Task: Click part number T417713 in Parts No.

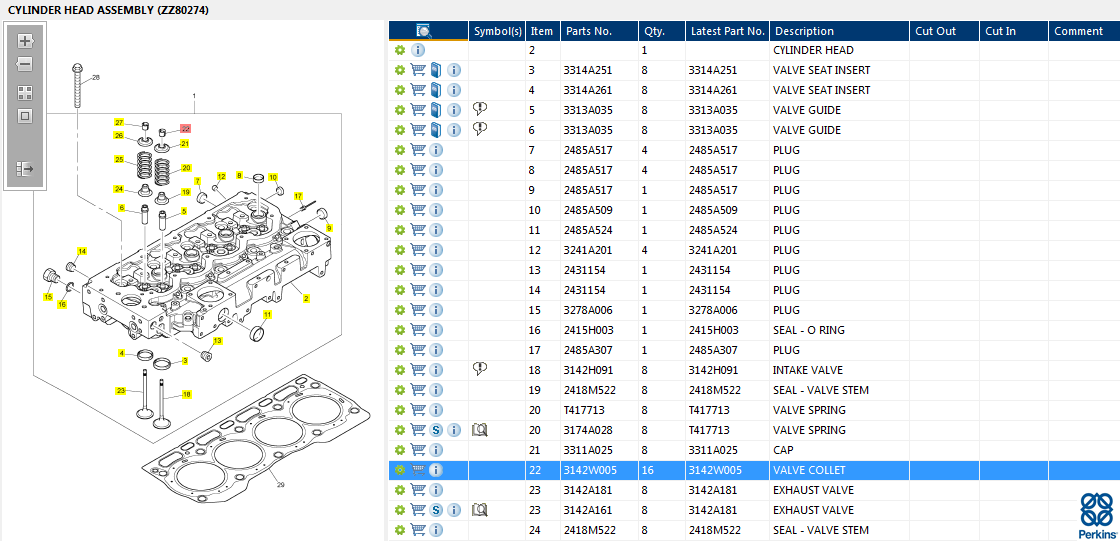Action: point(583,410)
